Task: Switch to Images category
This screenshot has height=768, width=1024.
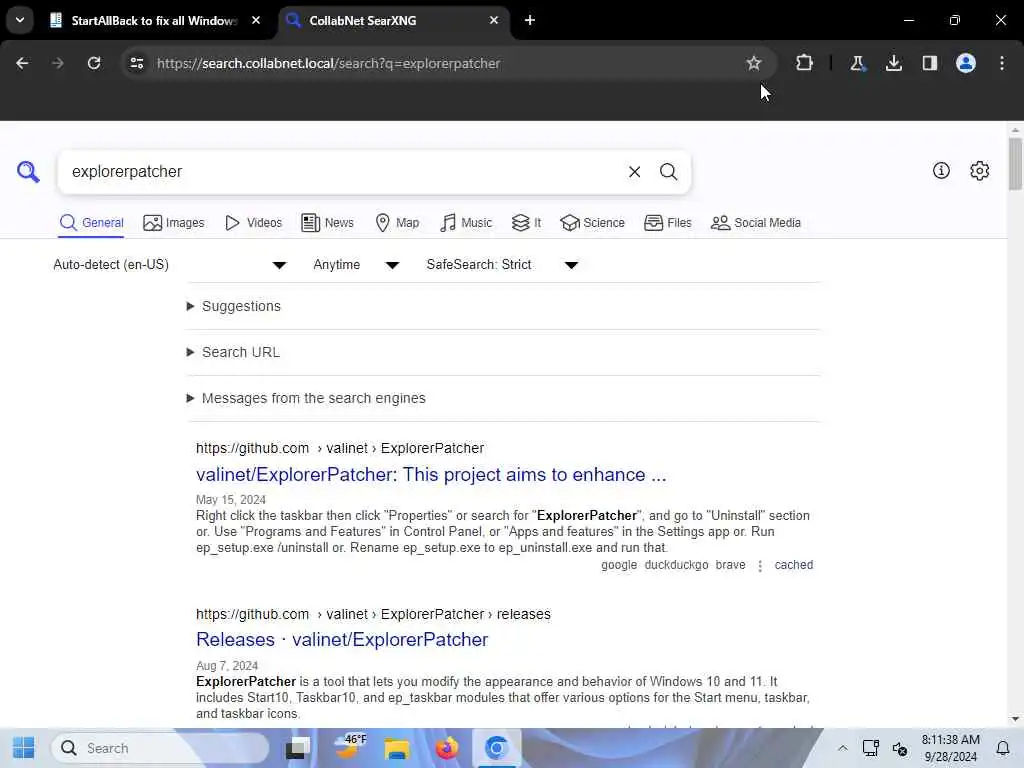Action: point(174,223)
